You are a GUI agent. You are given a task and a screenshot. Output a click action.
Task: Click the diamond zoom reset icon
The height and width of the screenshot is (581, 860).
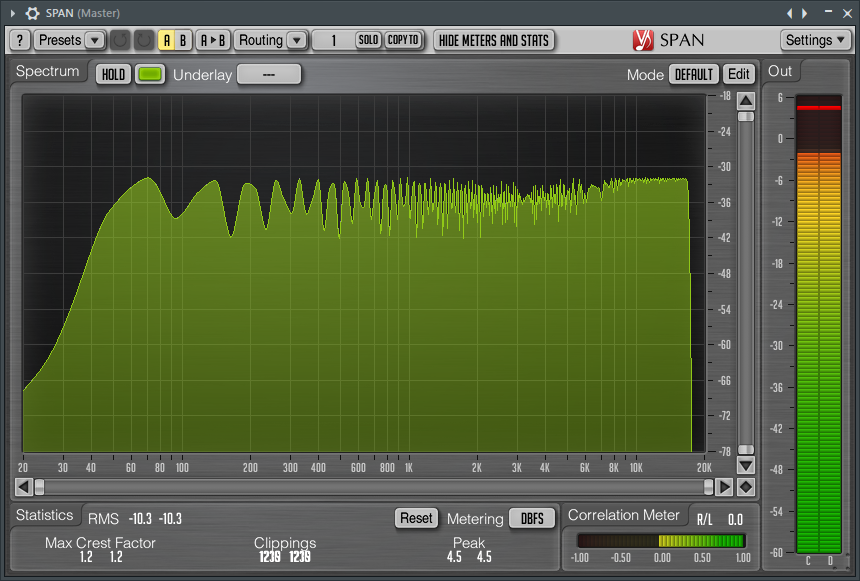(x=746, y=487)
